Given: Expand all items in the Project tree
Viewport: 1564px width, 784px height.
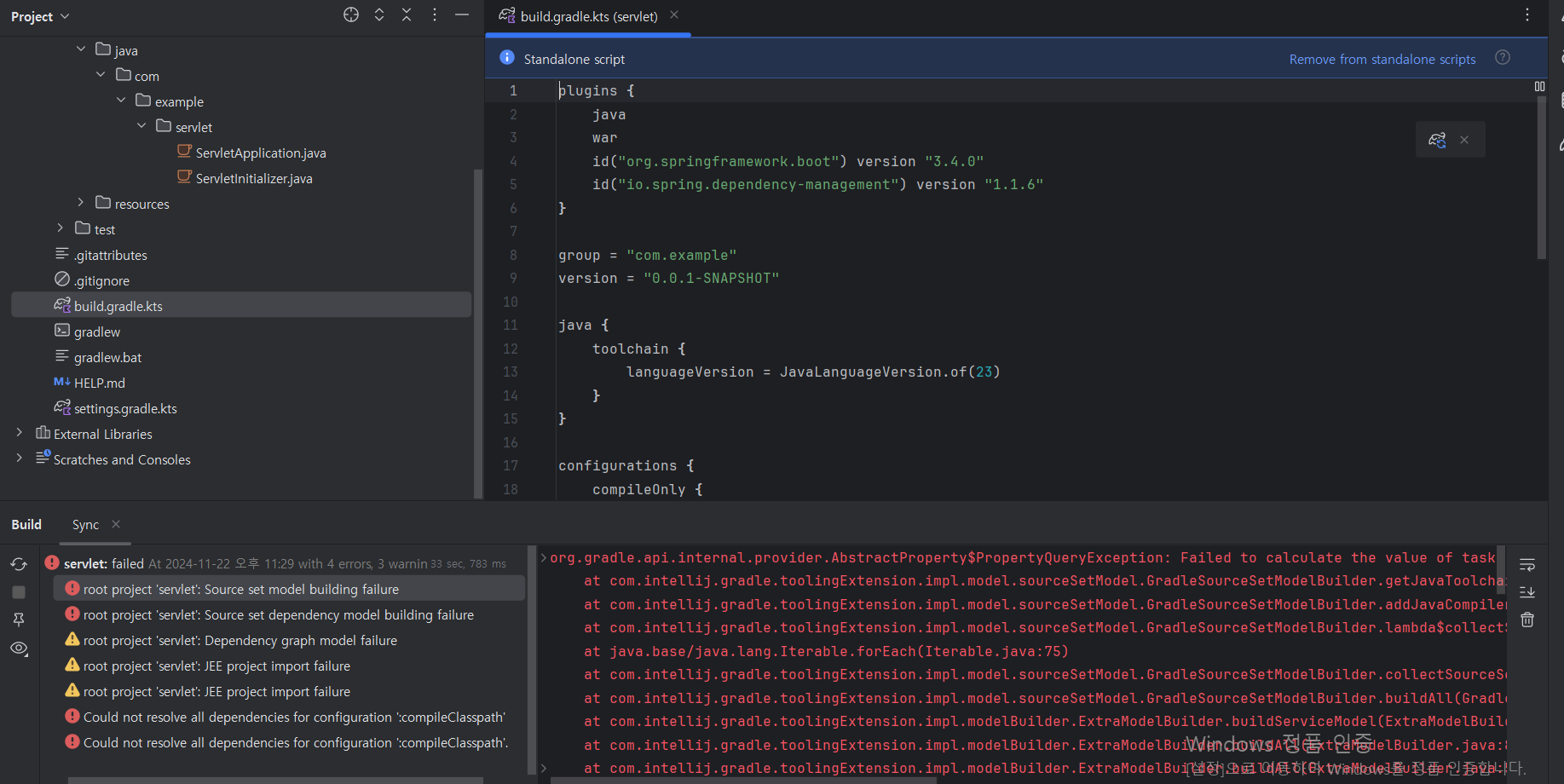Looking at the screenshot, I should (x=379, y=14).
